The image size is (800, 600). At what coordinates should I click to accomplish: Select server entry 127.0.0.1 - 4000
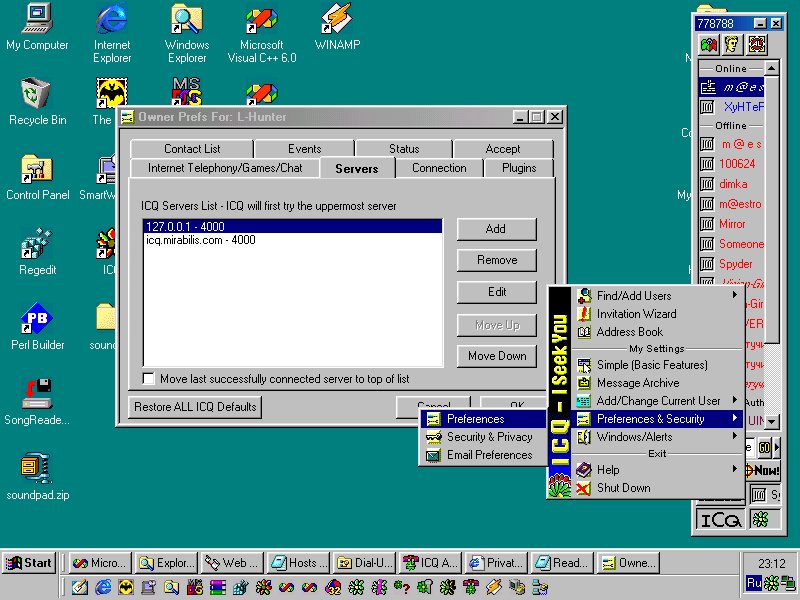tap(293, 227)
